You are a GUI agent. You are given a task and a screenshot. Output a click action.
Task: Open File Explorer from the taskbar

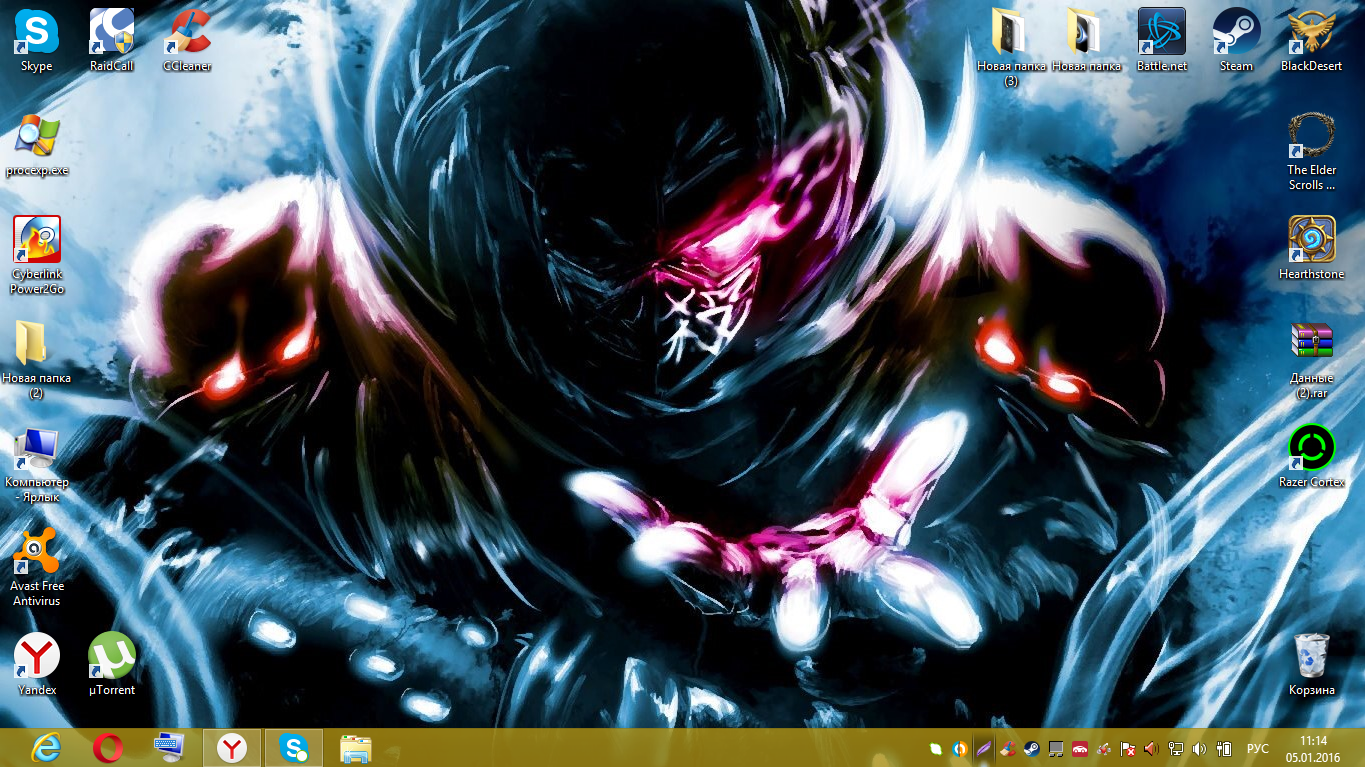(x=355, y=748)
